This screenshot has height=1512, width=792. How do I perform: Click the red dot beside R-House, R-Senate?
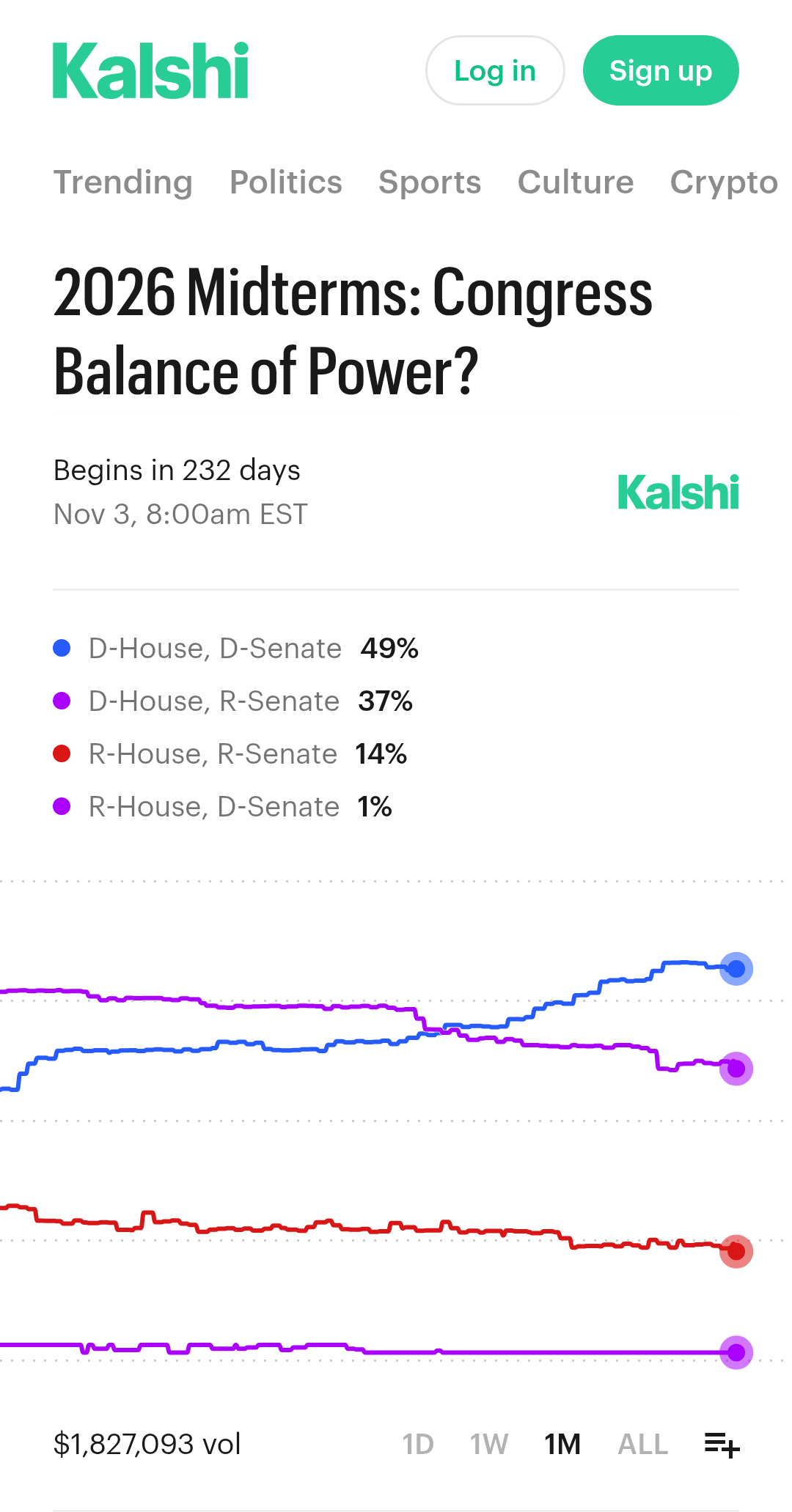pyautogui.click(x=62, y=753)
